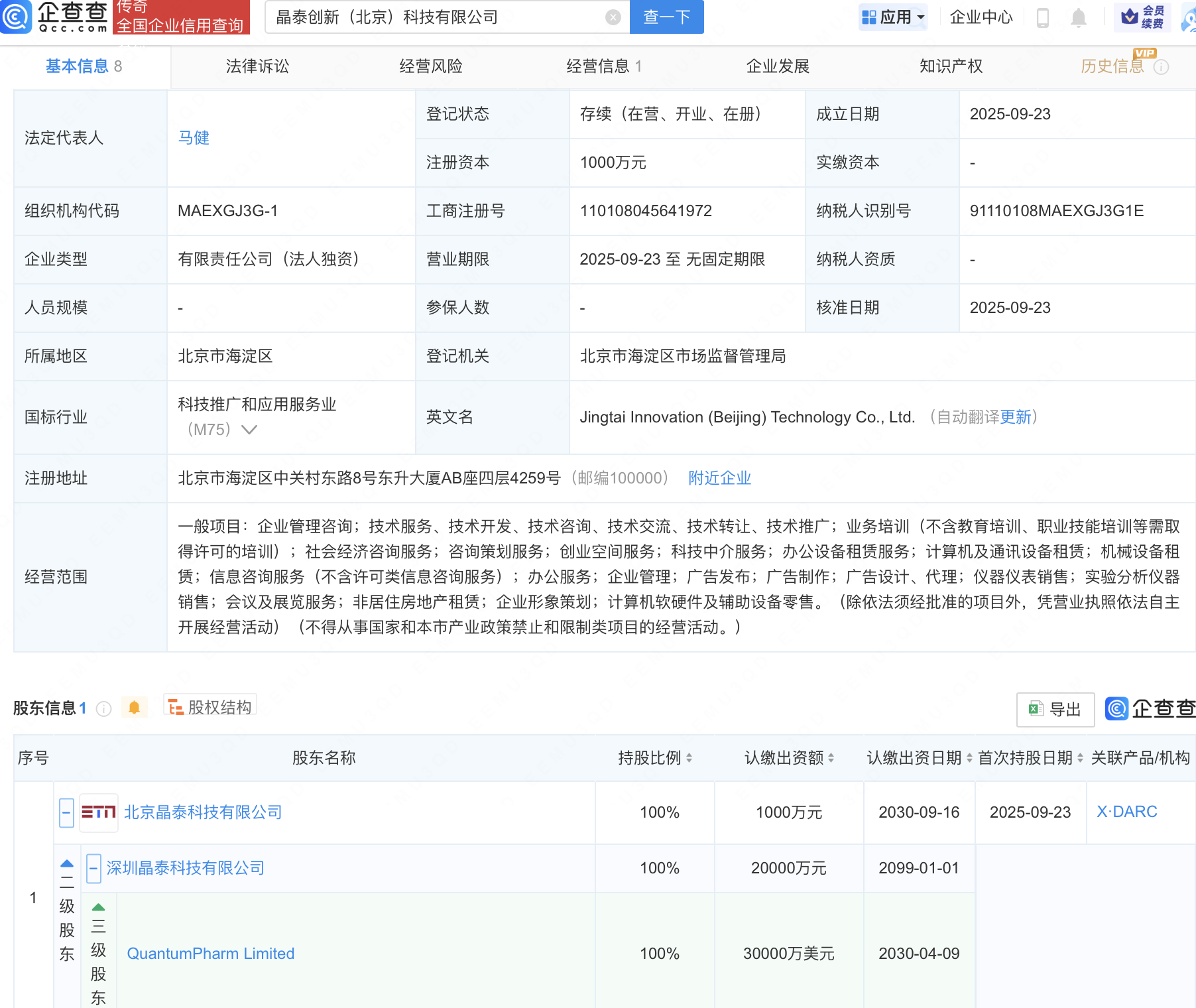Collapse the 北京晶泰科技有限公司 shareholder row
1196x1008 pixels.
(66, 812)
